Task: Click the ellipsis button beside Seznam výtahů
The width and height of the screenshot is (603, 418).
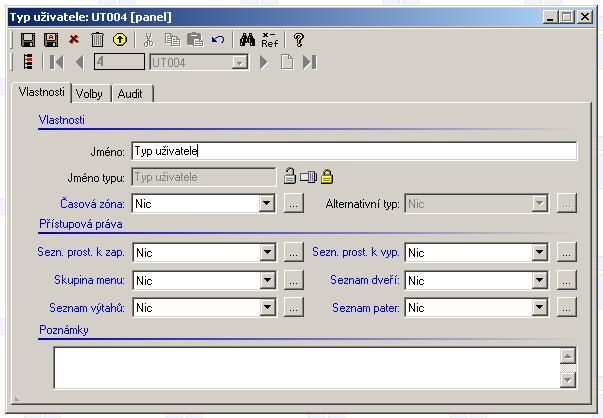Action: coord(293,308)
